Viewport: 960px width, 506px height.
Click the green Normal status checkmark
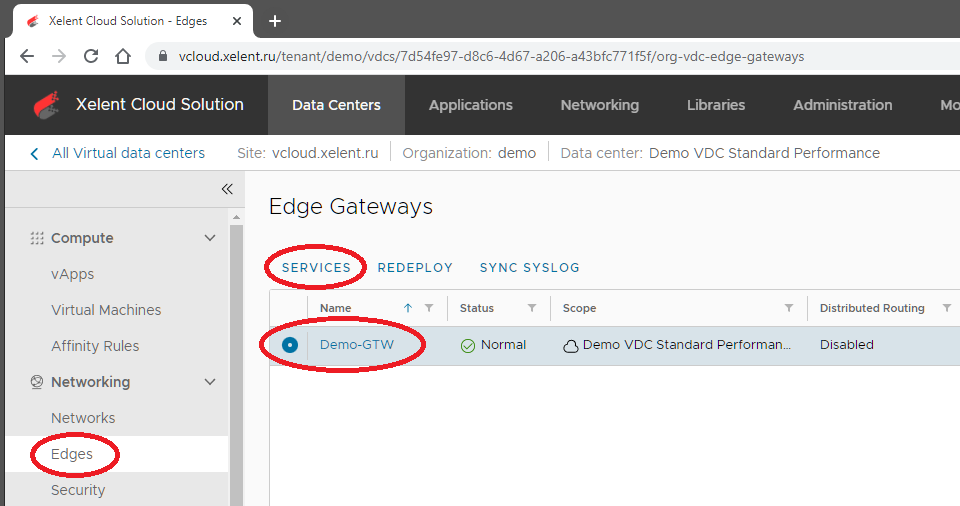[x=468, y=346]
